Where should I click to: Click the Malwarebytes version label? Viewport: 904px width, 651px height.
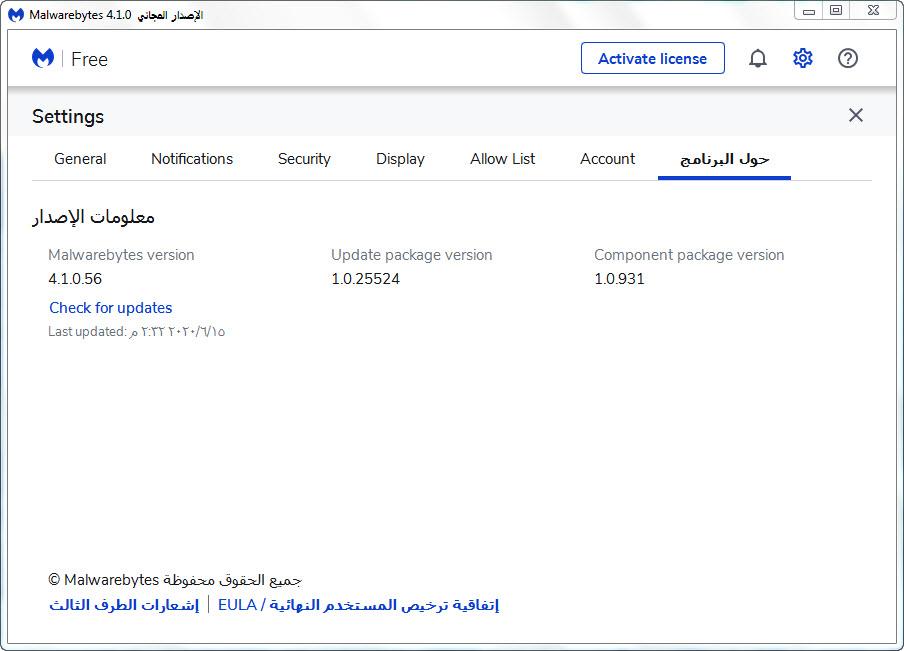click(121, 255)
